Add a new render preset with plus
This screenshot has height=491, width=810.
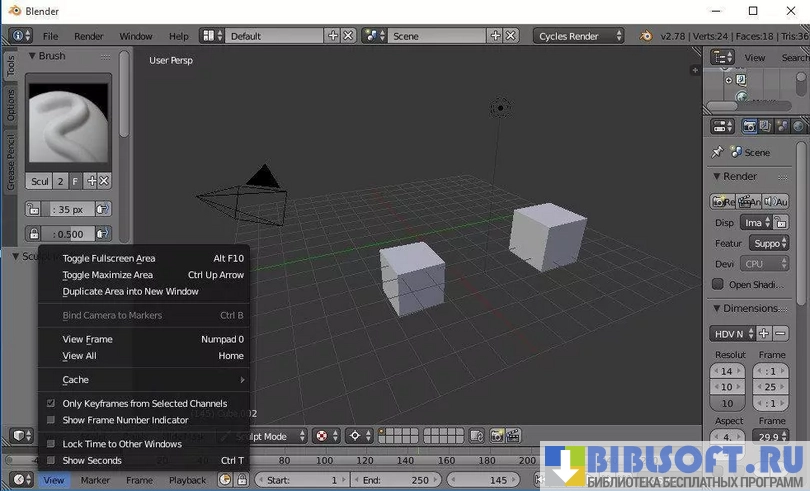click(x=763, y=333)
